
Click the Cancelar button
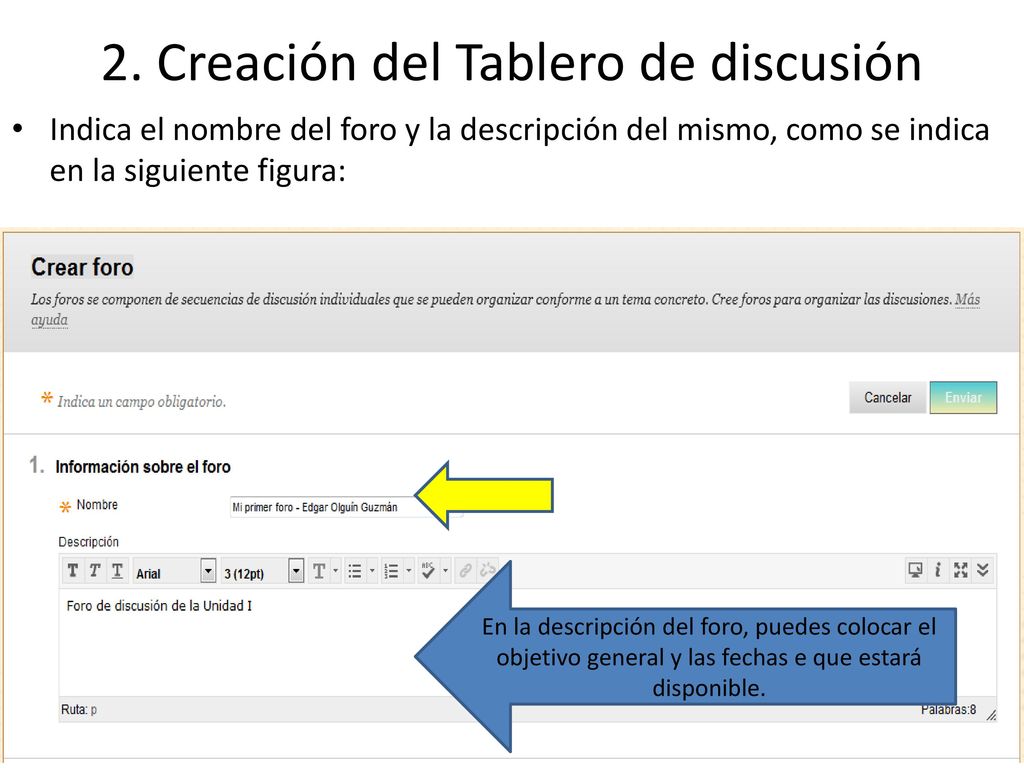[888, 398]
